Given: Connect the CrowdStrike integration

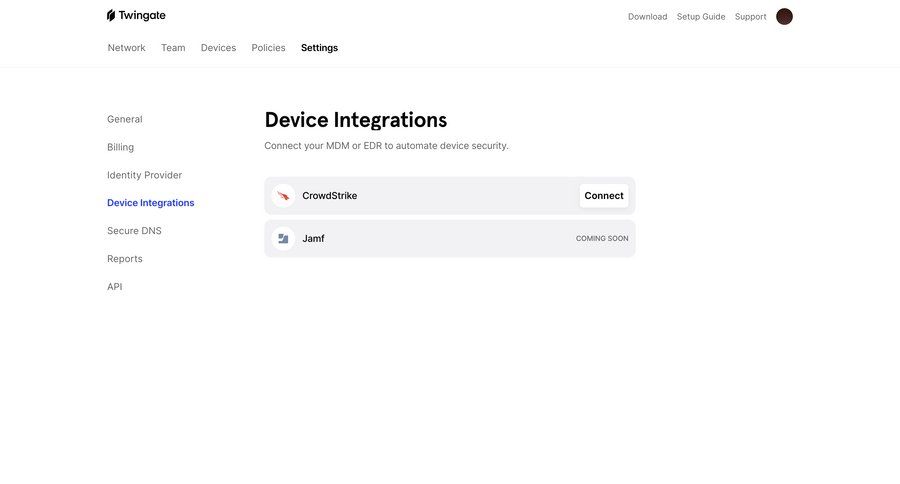Looking at the screenshot, I should coord(604,196).
